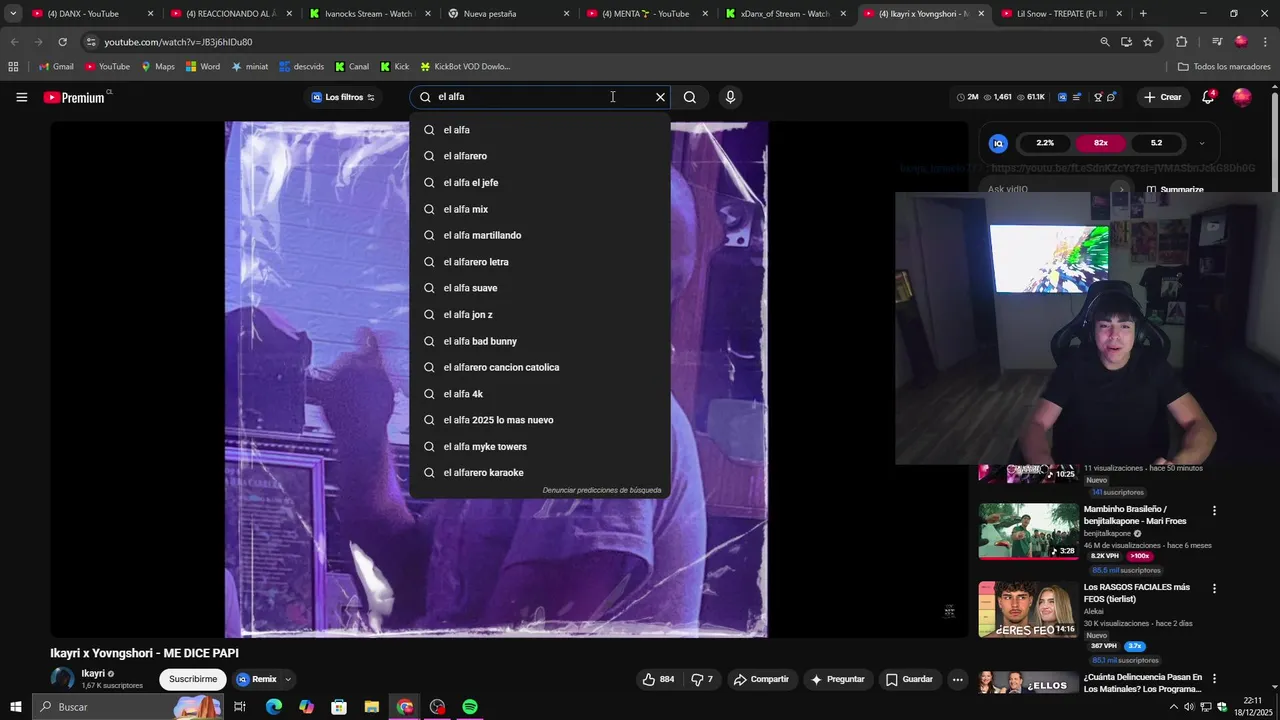
Task: Bookmark this page with the star icon
Action: tap(1148, 42)
